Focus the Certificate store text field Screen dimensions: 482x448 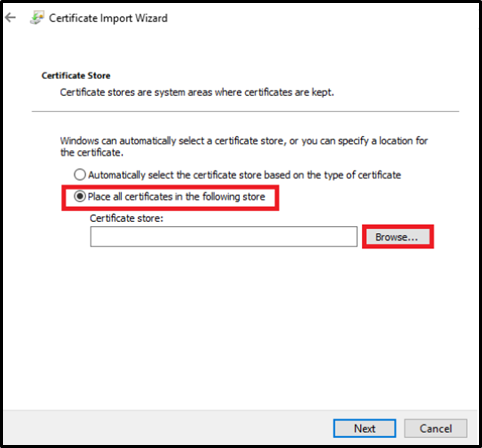tap(224, 237)
